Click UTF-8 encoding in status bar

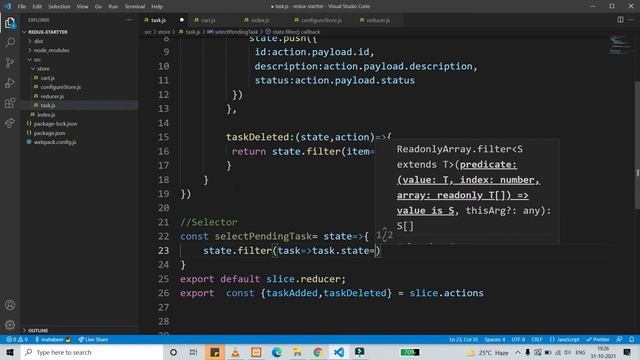click(x=518, y=339)
